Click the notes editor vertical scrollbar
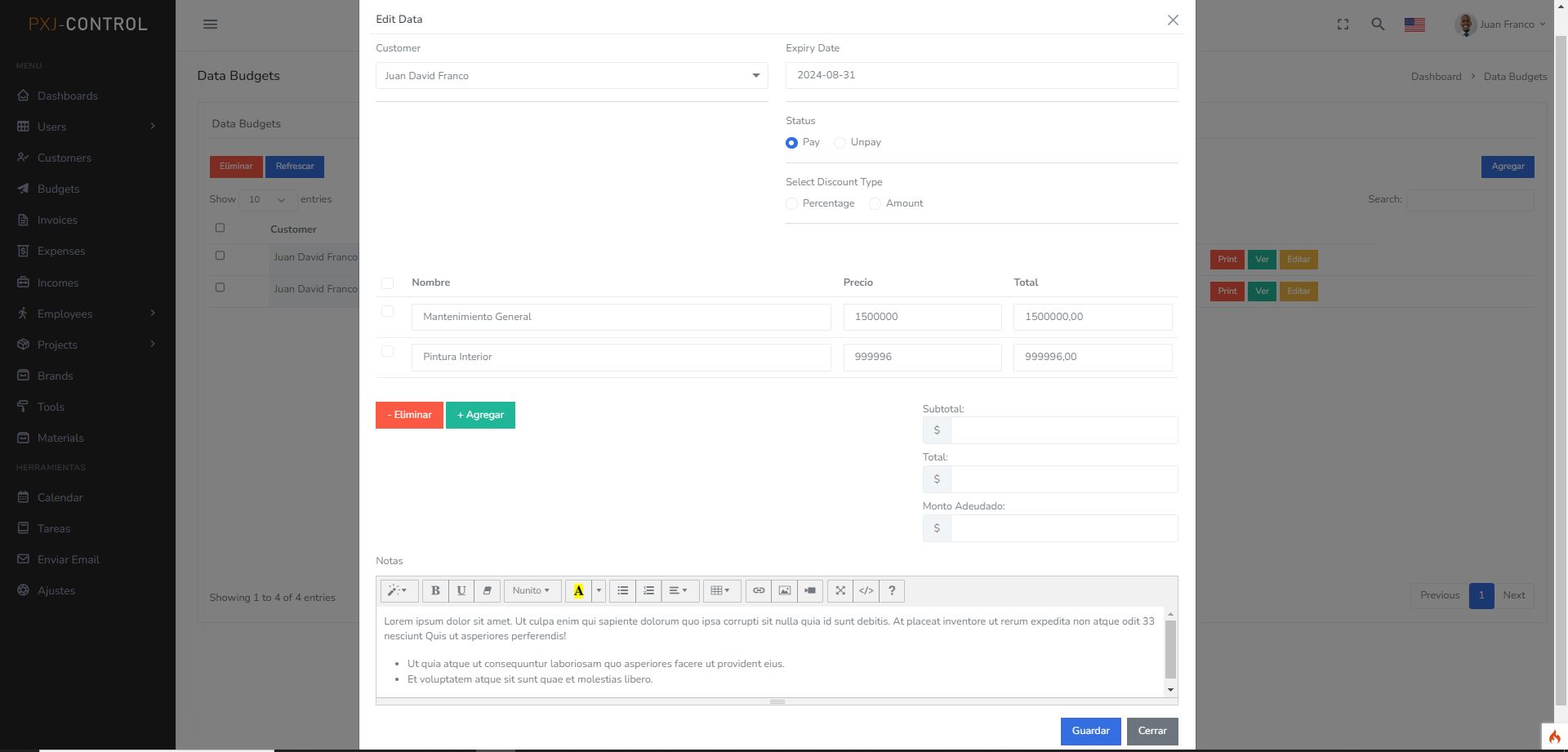 click(1170, 652)
